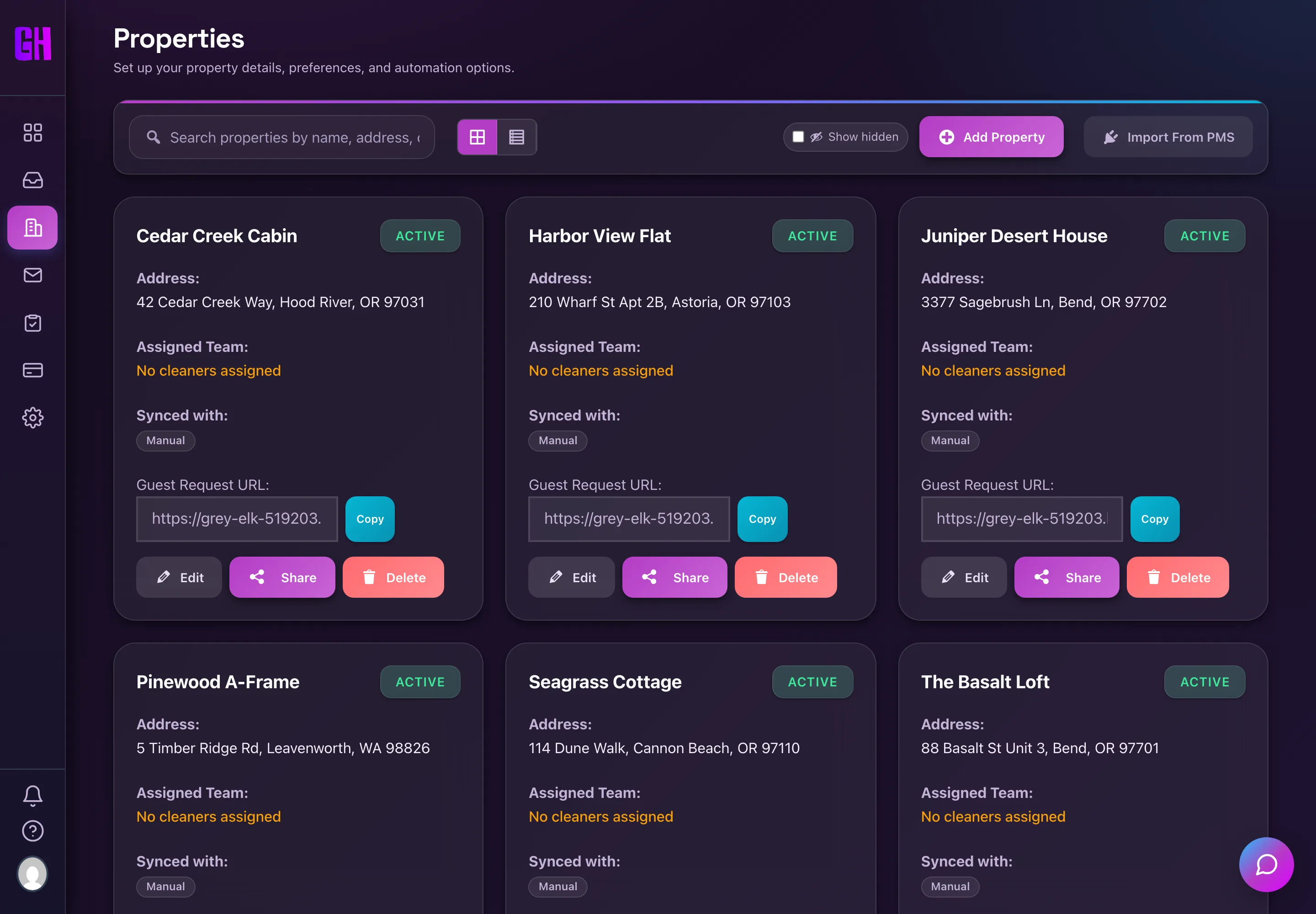Click No cleaners assigned on Cedar Creek Cabin

coord(208,371)
